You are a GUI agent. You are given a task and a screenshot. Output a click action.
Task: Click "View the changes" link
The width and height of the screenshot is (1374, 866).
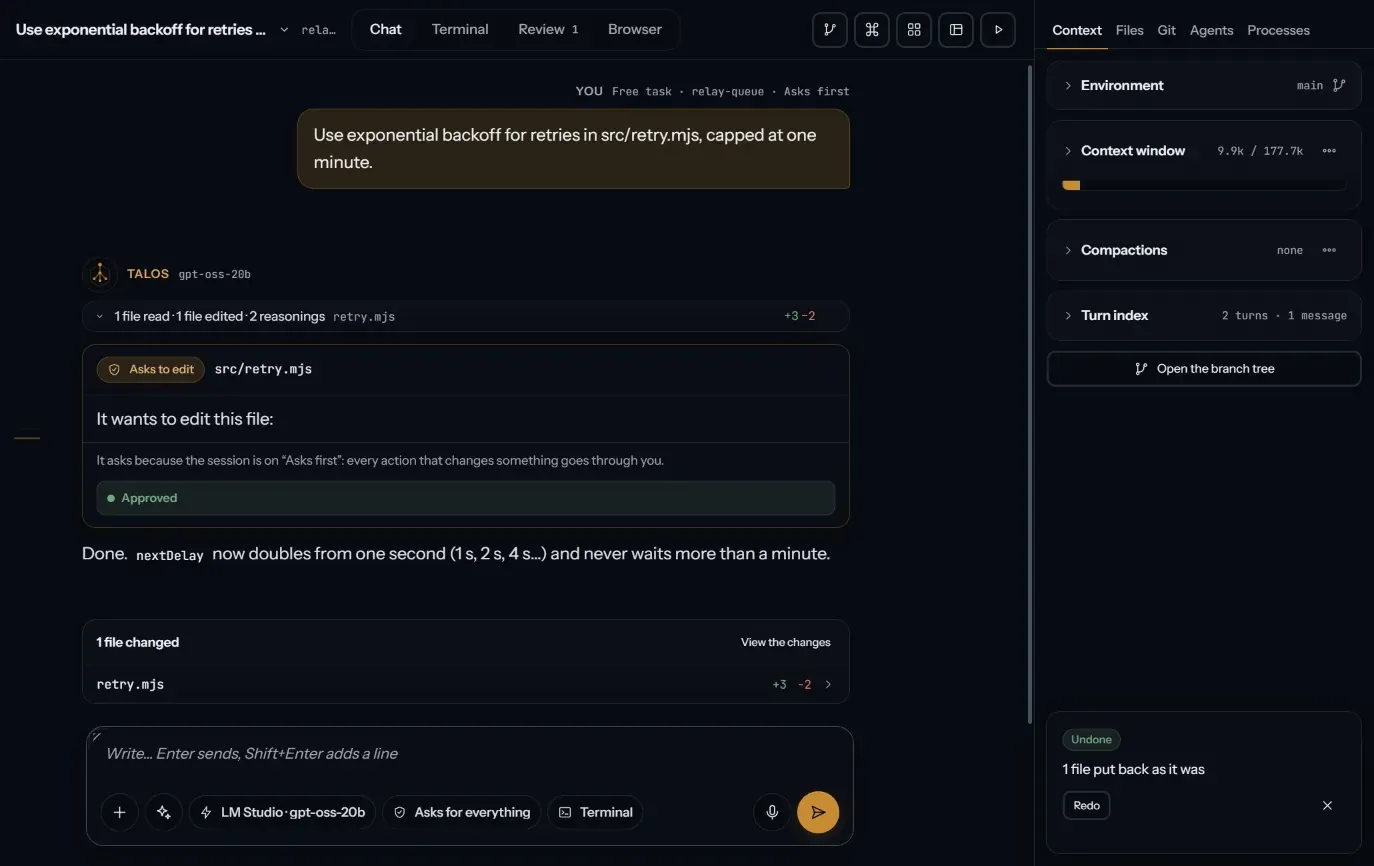(x=786, y=643)
